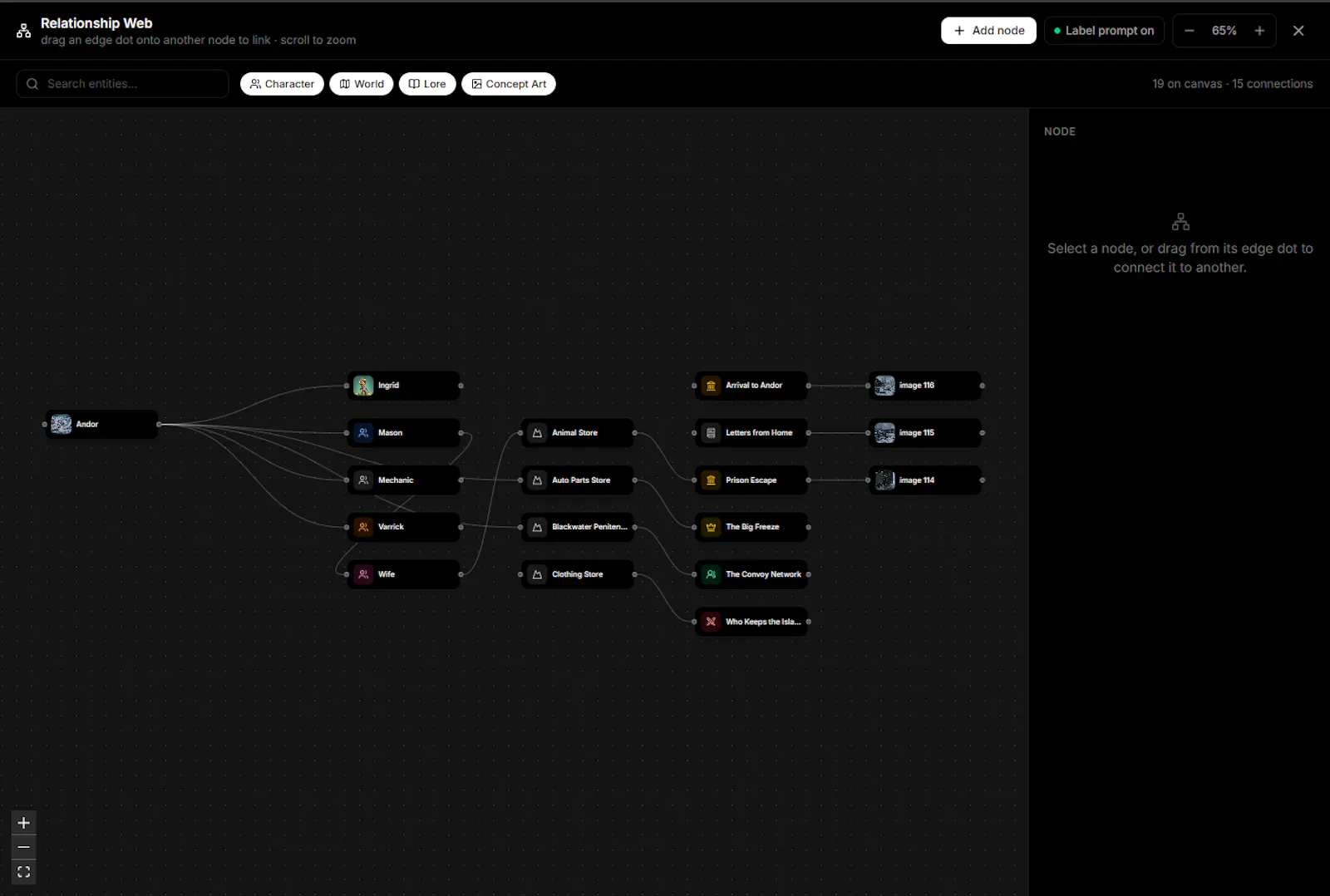Toggle the Label prompt on switch
This screenshot has height=896, width=1330.
click(1104, 31)
